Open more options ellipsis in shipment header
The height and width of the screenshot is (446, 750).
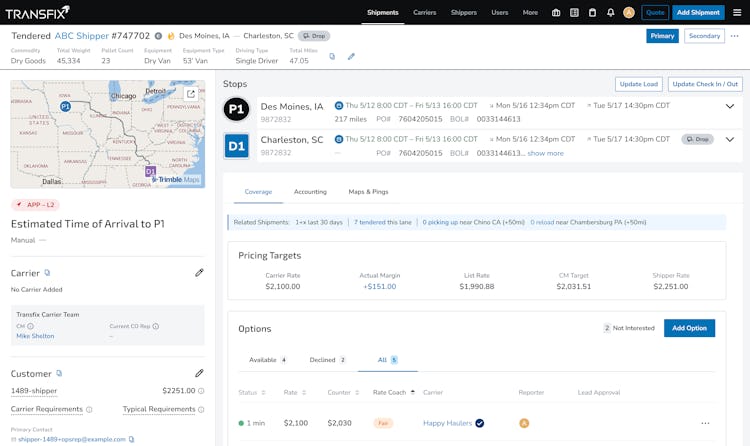point(735,36)
